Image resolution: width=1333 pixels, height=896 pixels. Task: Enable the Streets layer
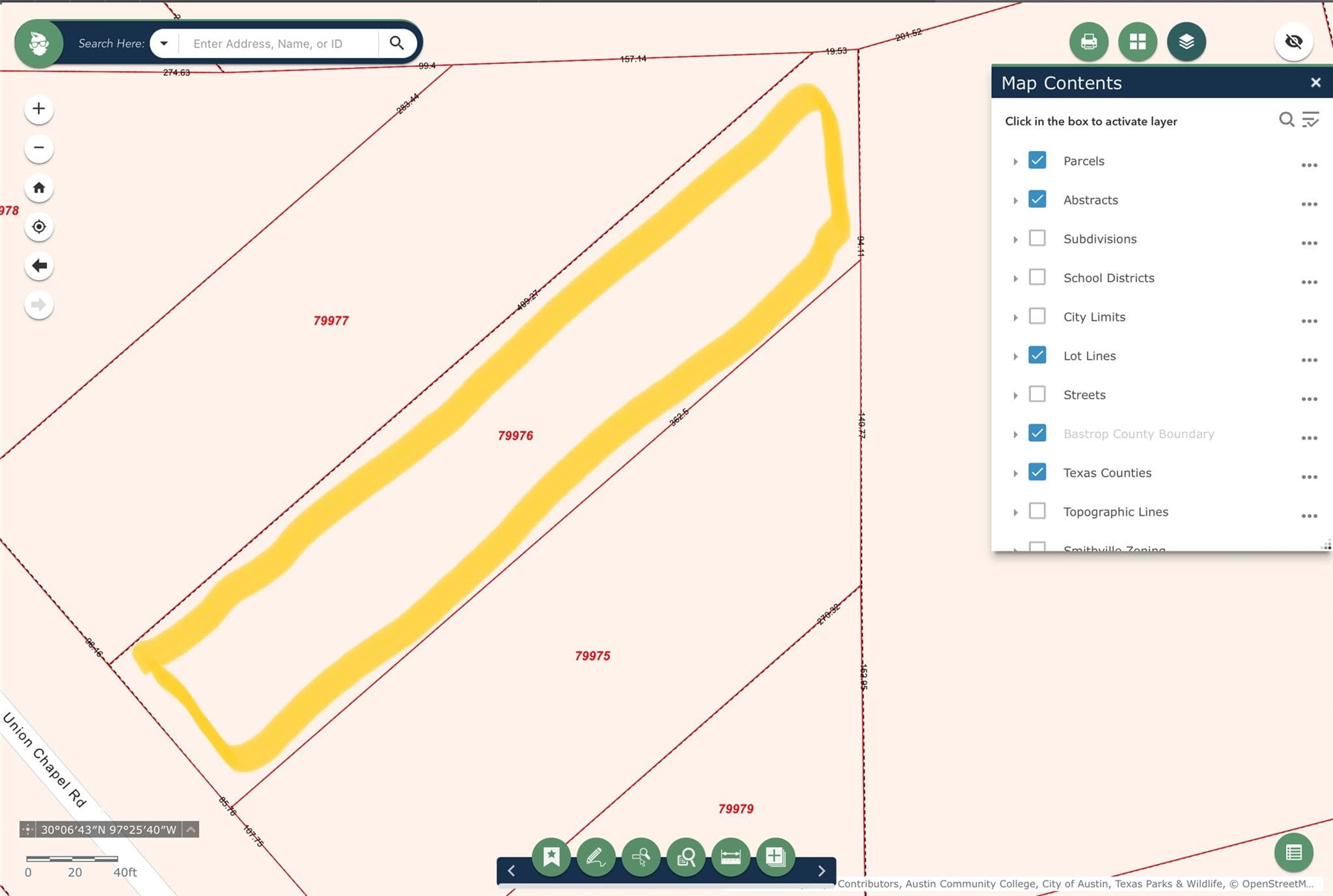click(1038, 394)
